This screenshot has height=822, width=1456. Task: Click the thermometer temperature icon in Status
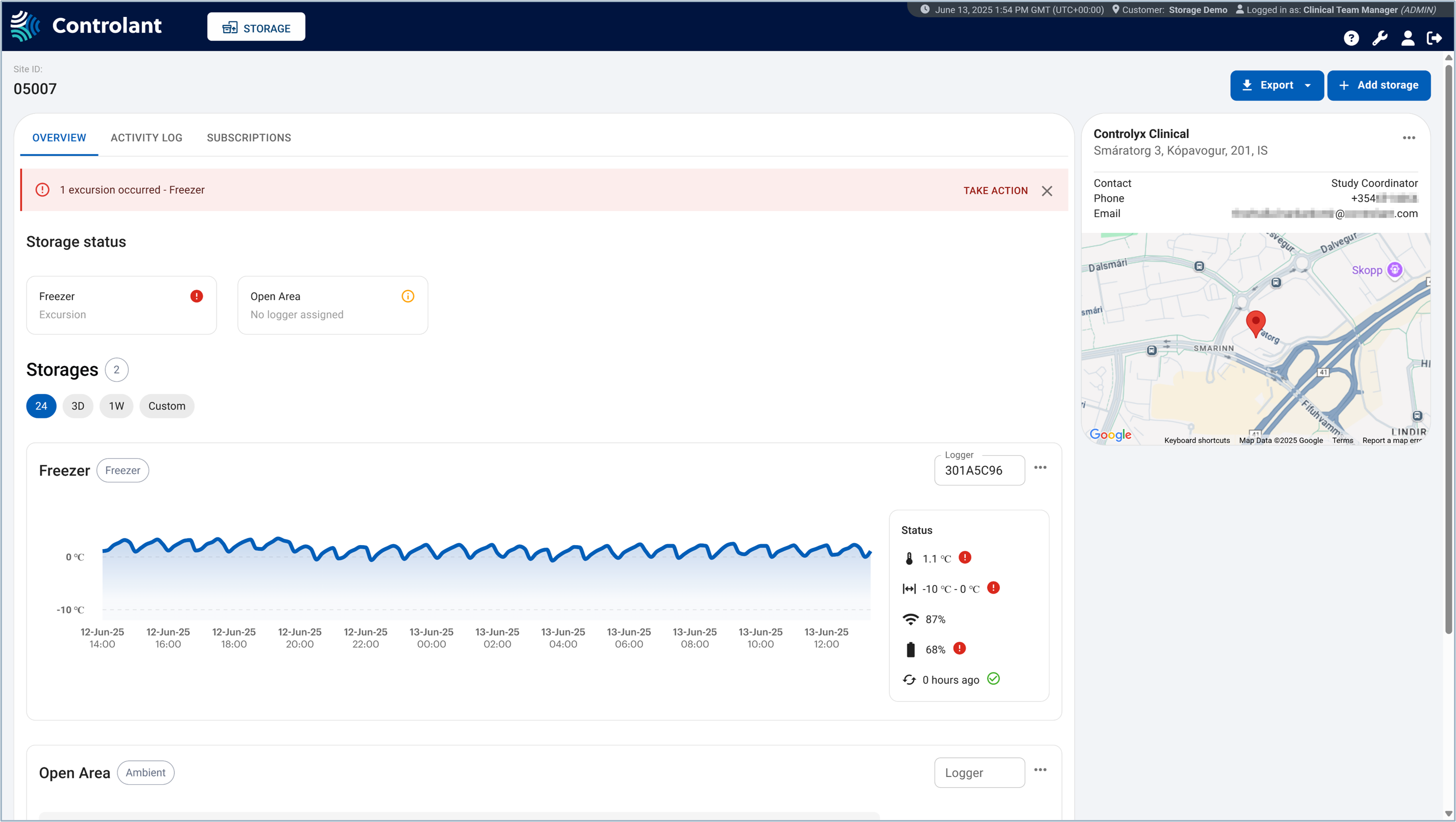pyautogui.click(x=909, y=558)
